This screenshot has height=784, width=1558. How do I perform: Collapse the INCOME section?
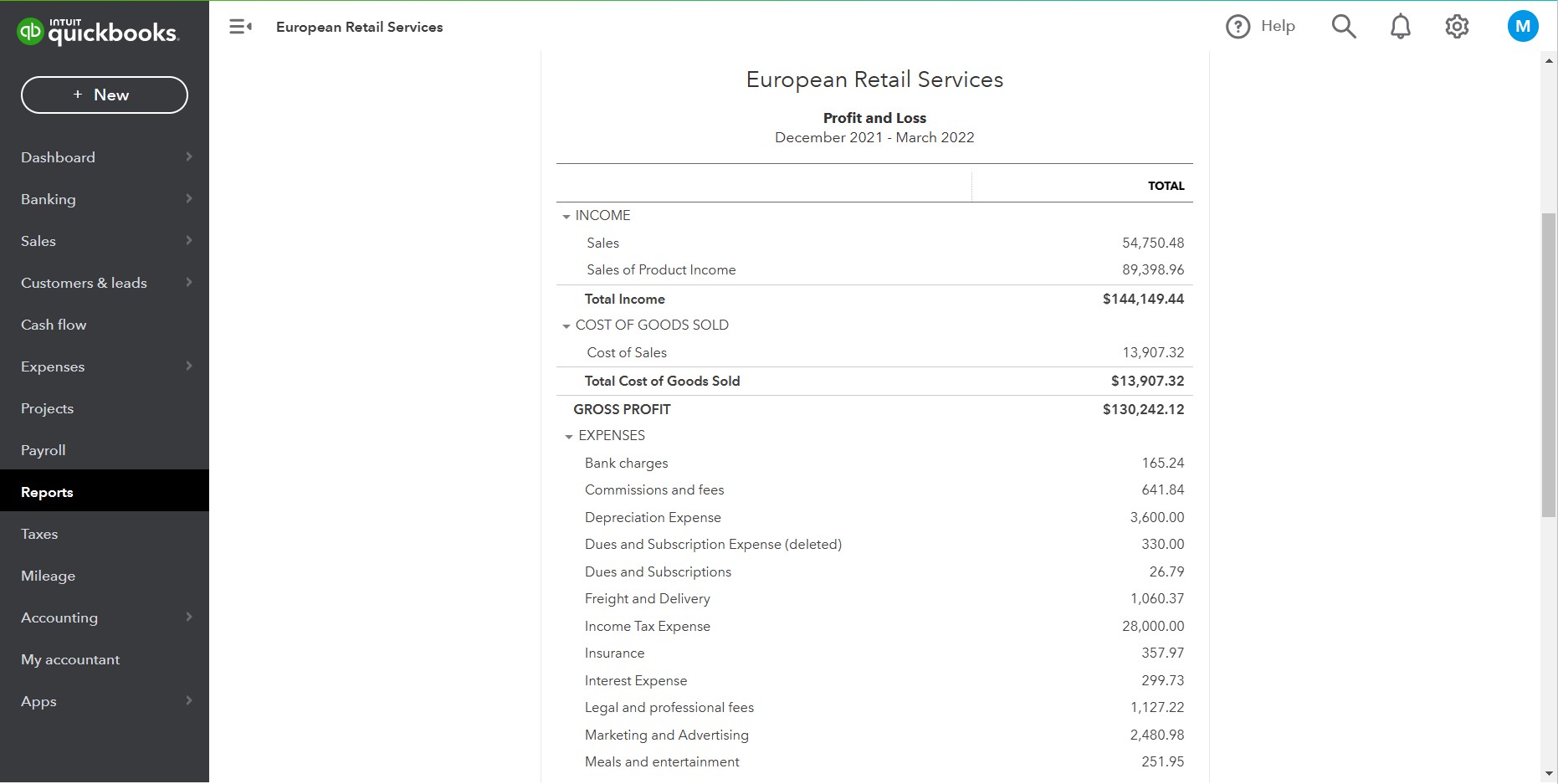click(566, 217)
